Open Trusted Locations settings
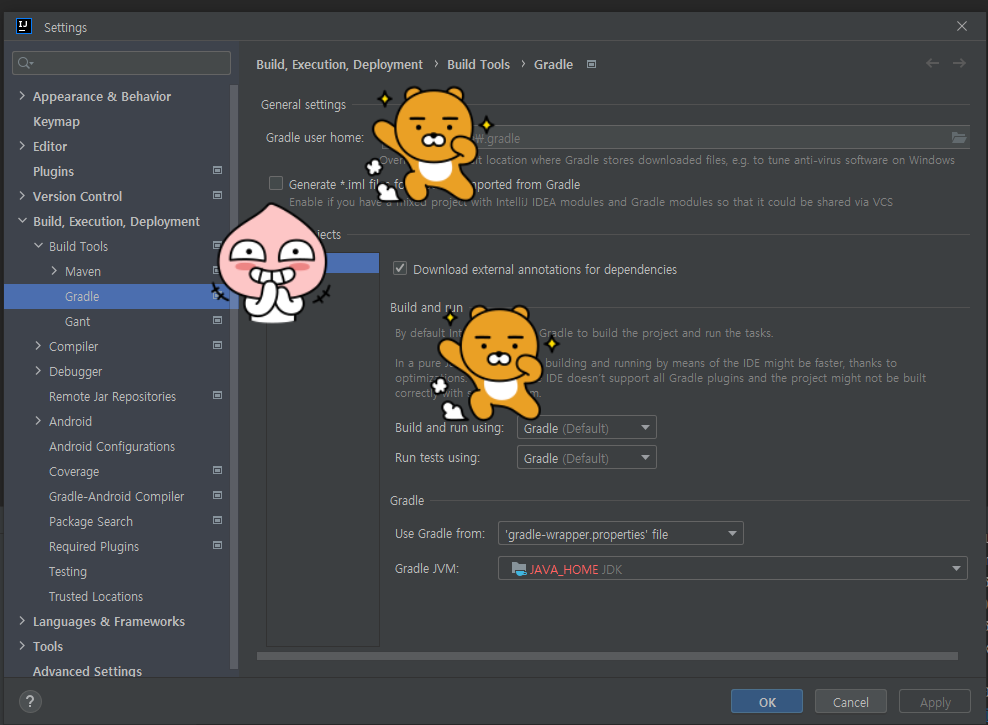Viewport: 988px width, 725px height. point(96,597)
